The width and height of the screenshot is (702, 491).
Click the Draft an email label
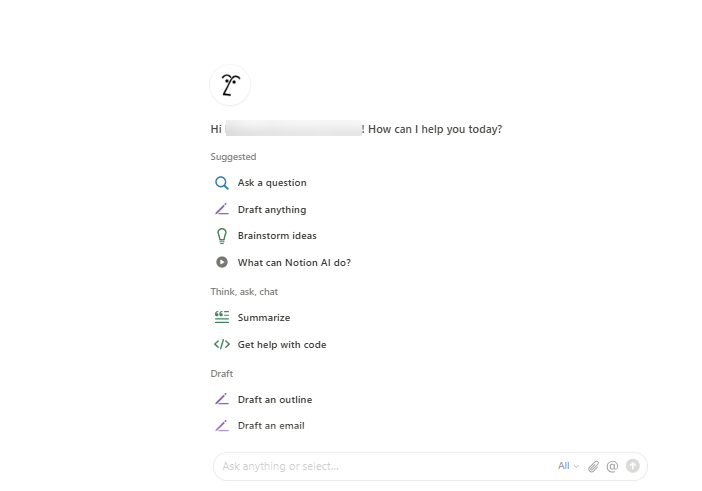pos(271,426)
